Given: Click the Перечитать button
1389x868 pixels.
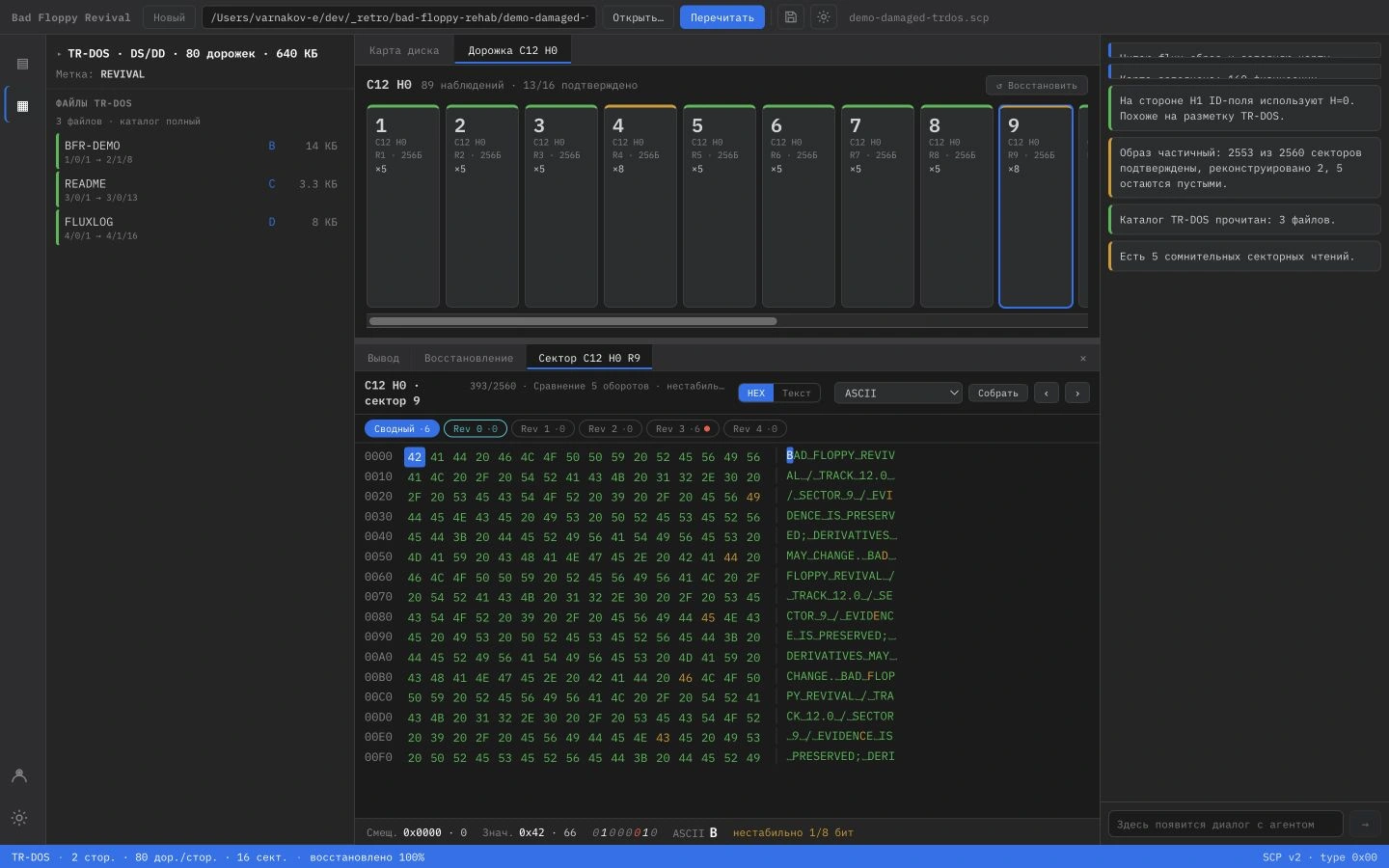Looking at the screenshot, I should point(722,17).
